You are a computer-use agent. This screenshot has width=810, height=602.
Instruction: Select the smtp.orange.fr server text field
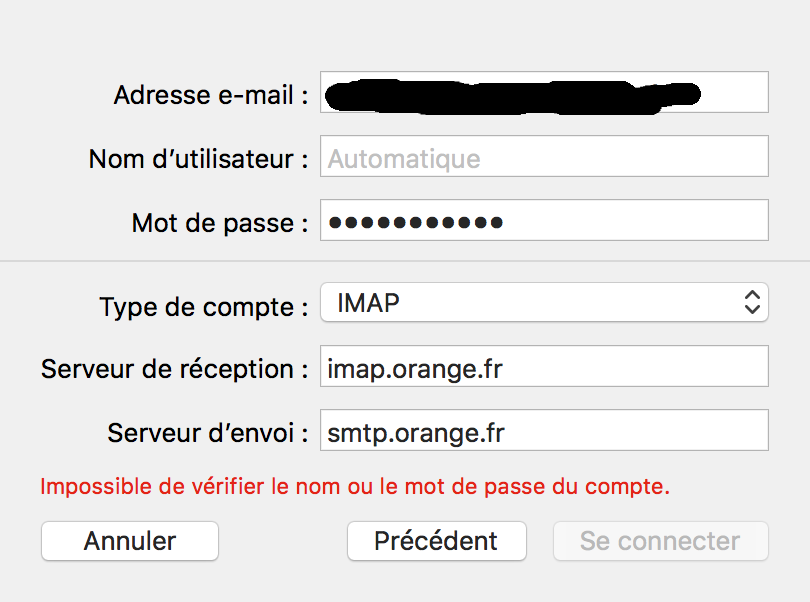point(544,430)
